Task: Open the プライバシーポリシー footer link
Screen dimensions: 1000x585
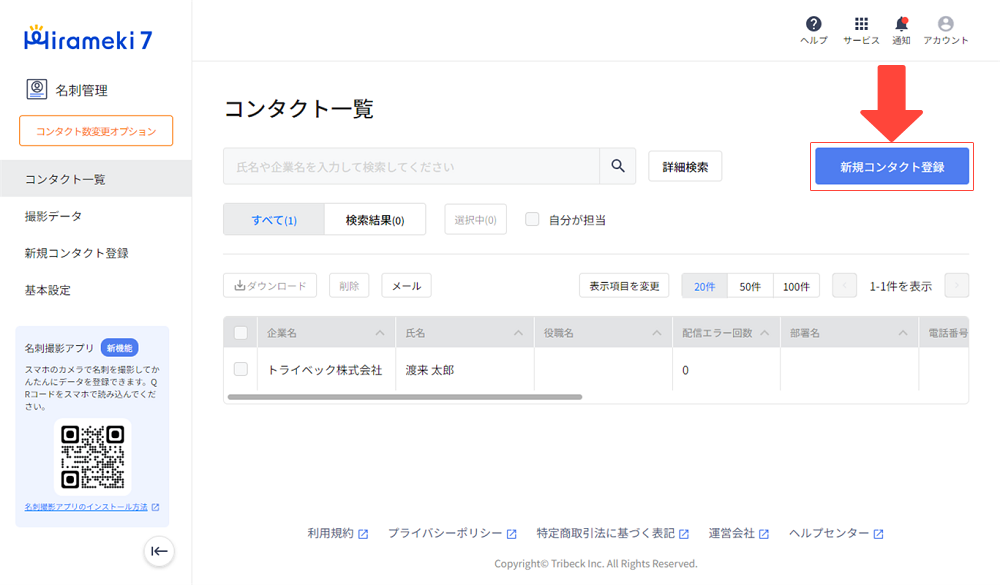Action: click(x=445, y=533)
